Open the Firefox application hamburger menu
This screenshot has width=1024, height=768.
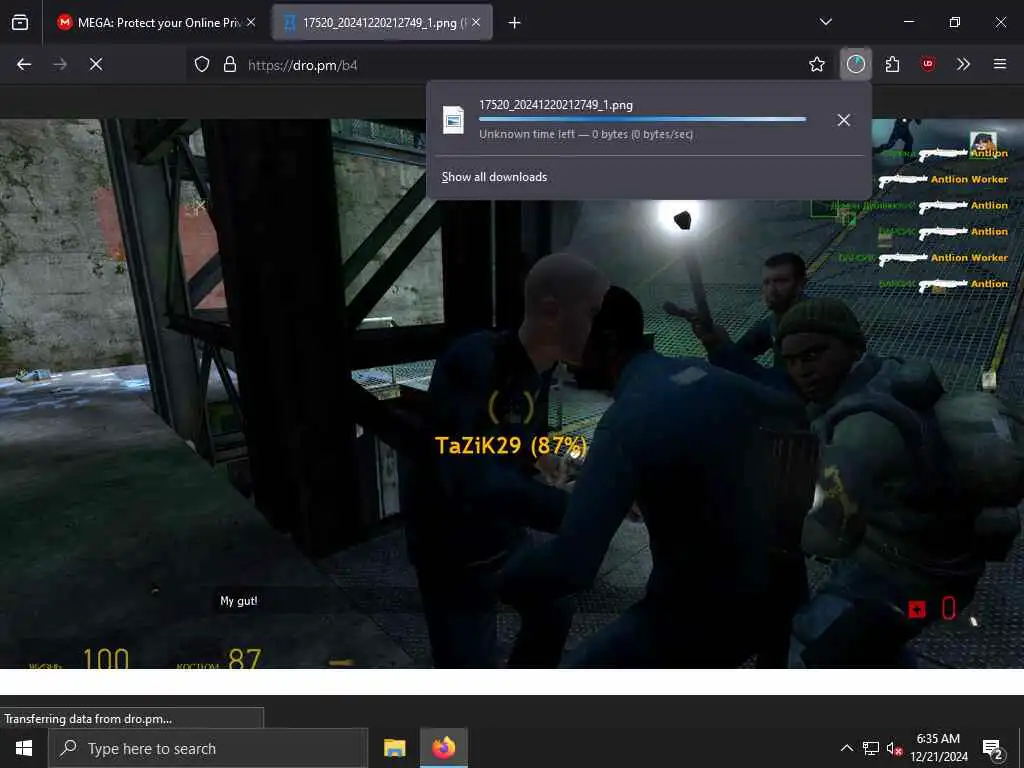point(1000,64)
